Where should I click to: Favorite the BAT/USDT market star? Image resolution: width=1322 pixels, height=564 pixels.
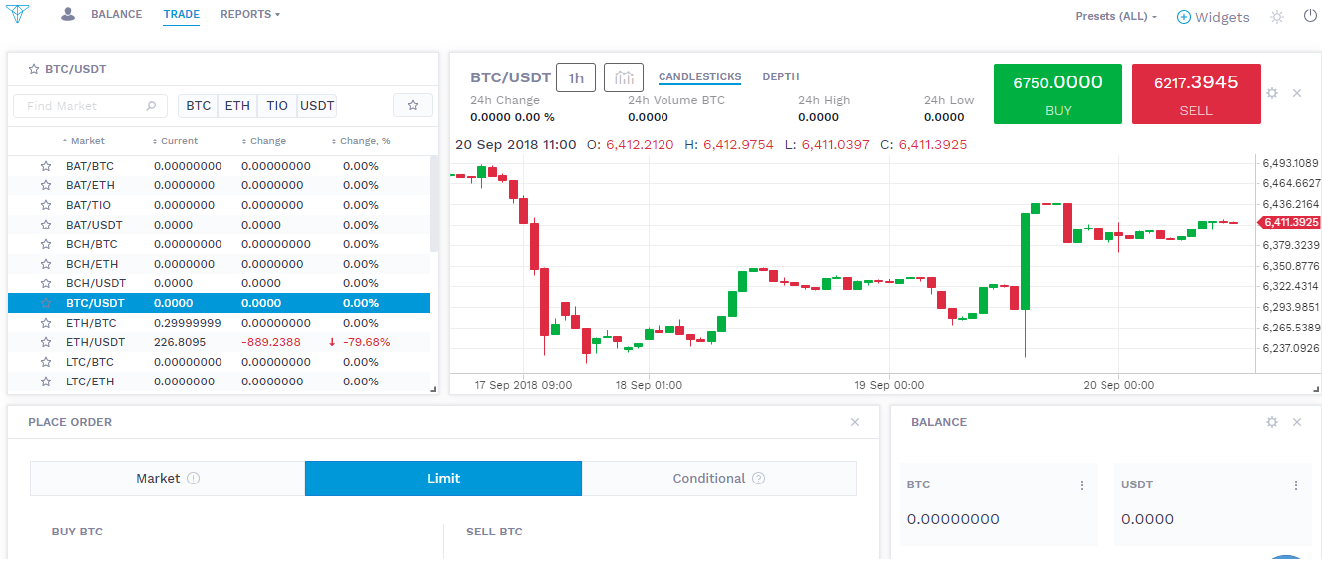46,225
